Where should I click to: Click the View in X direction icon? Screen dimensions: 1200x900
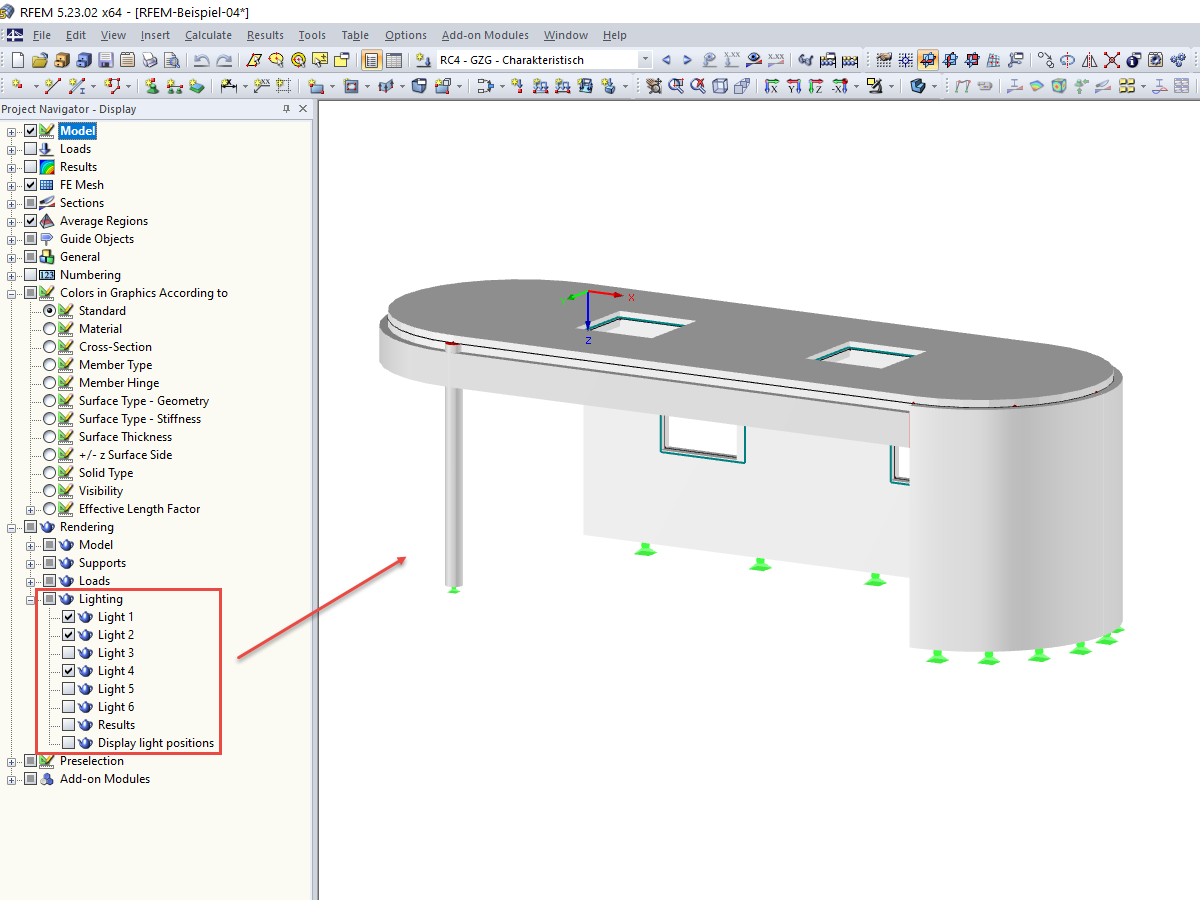click(771, 86)
